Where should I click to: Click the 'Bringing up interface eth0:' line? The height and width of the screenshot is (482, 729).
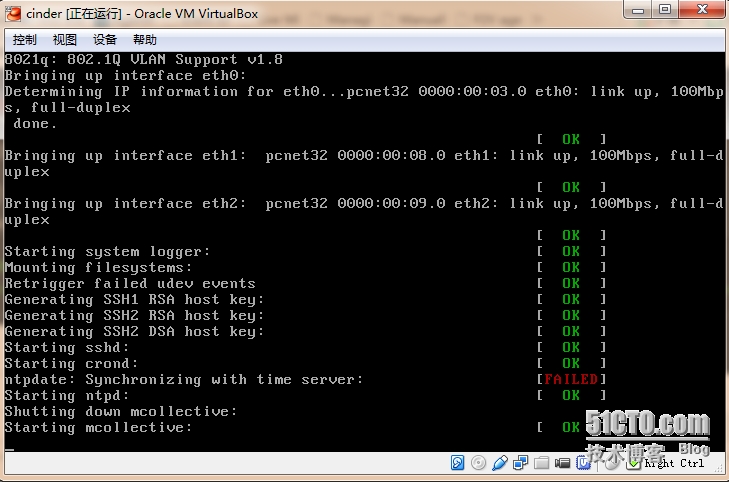(x=125, y=75)
